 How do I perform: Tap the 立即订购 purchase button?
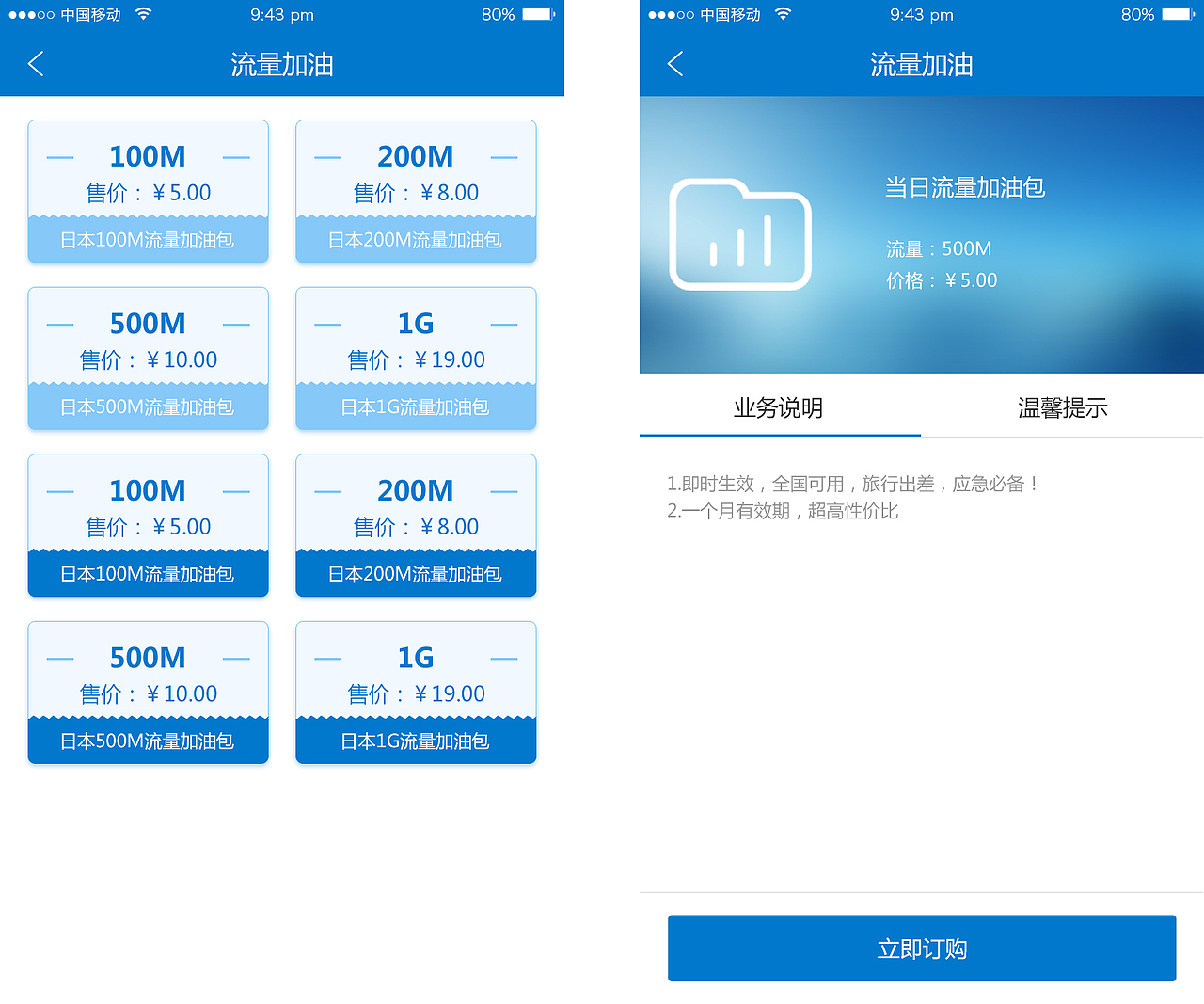[x=921, y=948]
